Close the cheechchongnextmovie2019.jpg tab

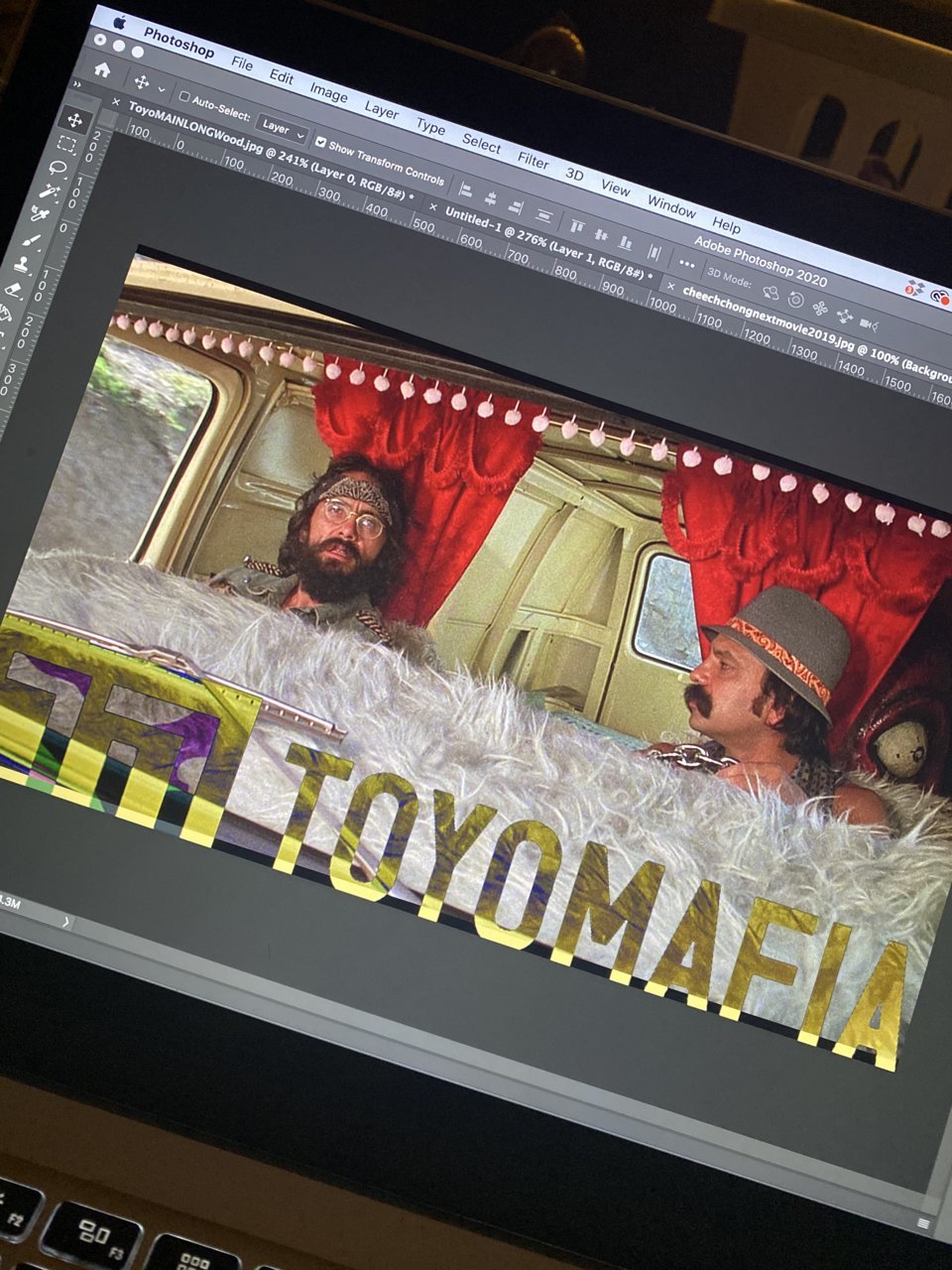[669, 287]
